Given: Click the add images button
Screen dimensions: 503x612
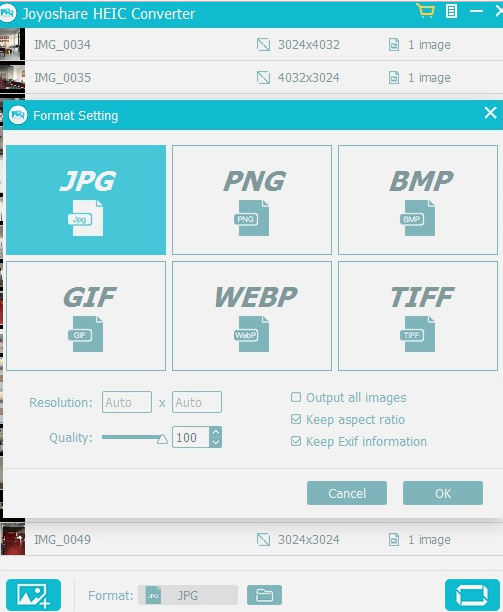Looking at the screenshot, I should coord(34,595).
